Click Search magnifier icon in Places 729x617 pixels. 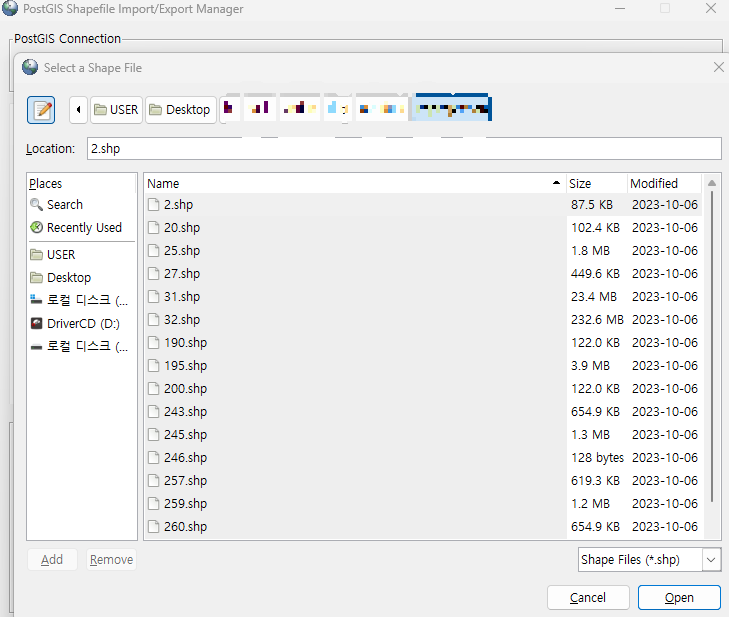click(36, 205)
